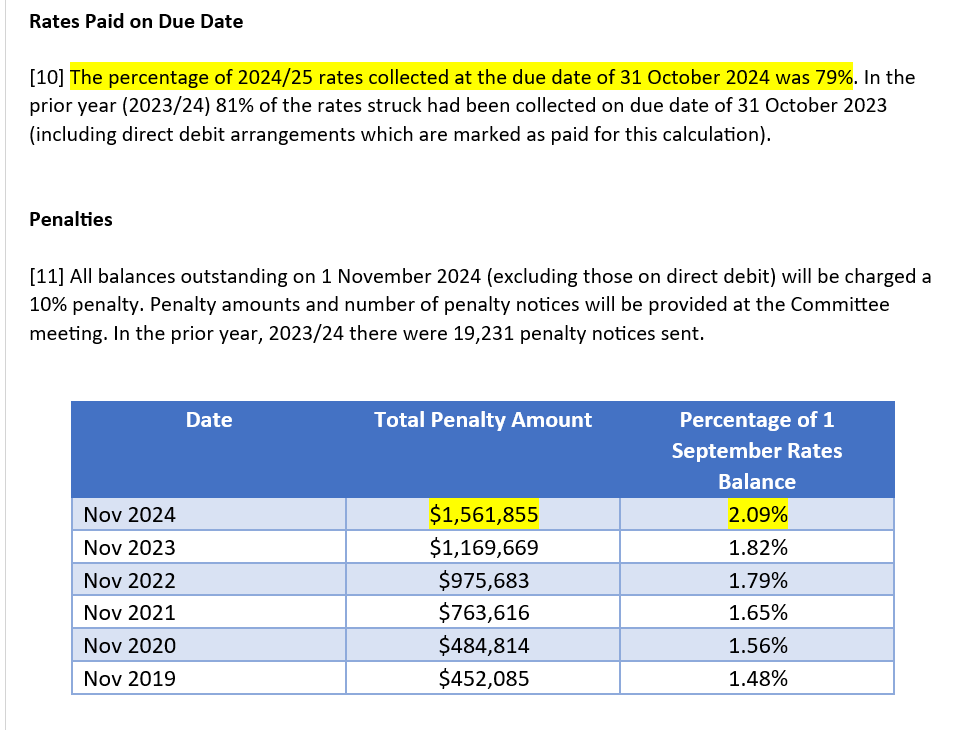
Task: Click the highlighted sentence about 79% rates collected
Action: [x=462, y=77]
